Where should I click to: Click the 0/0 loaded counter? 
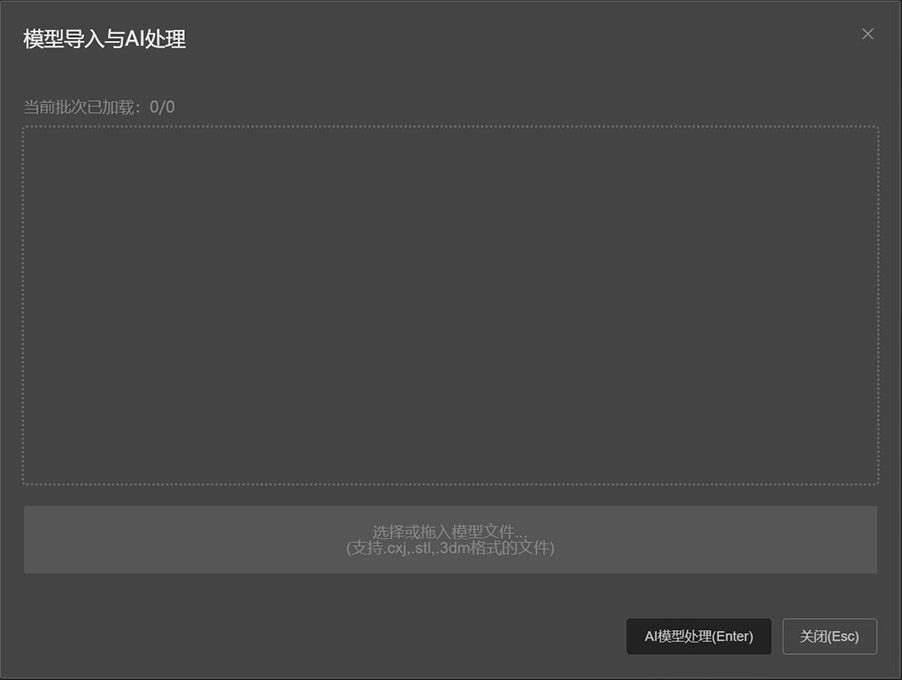[x=162, y=107]
